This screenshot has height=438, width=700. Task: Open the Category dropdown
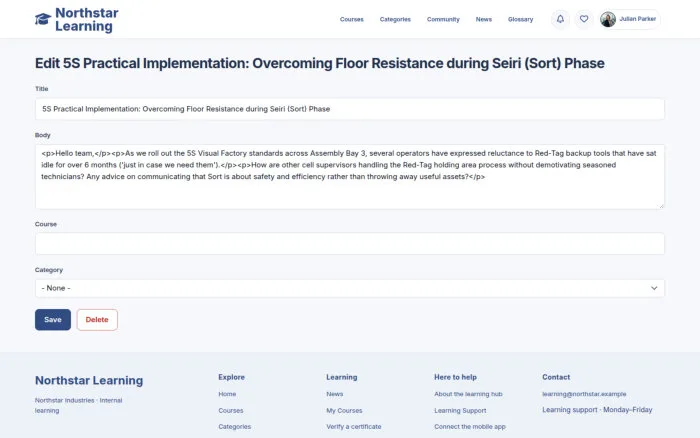pyautogui.click(x=350, y=288)
